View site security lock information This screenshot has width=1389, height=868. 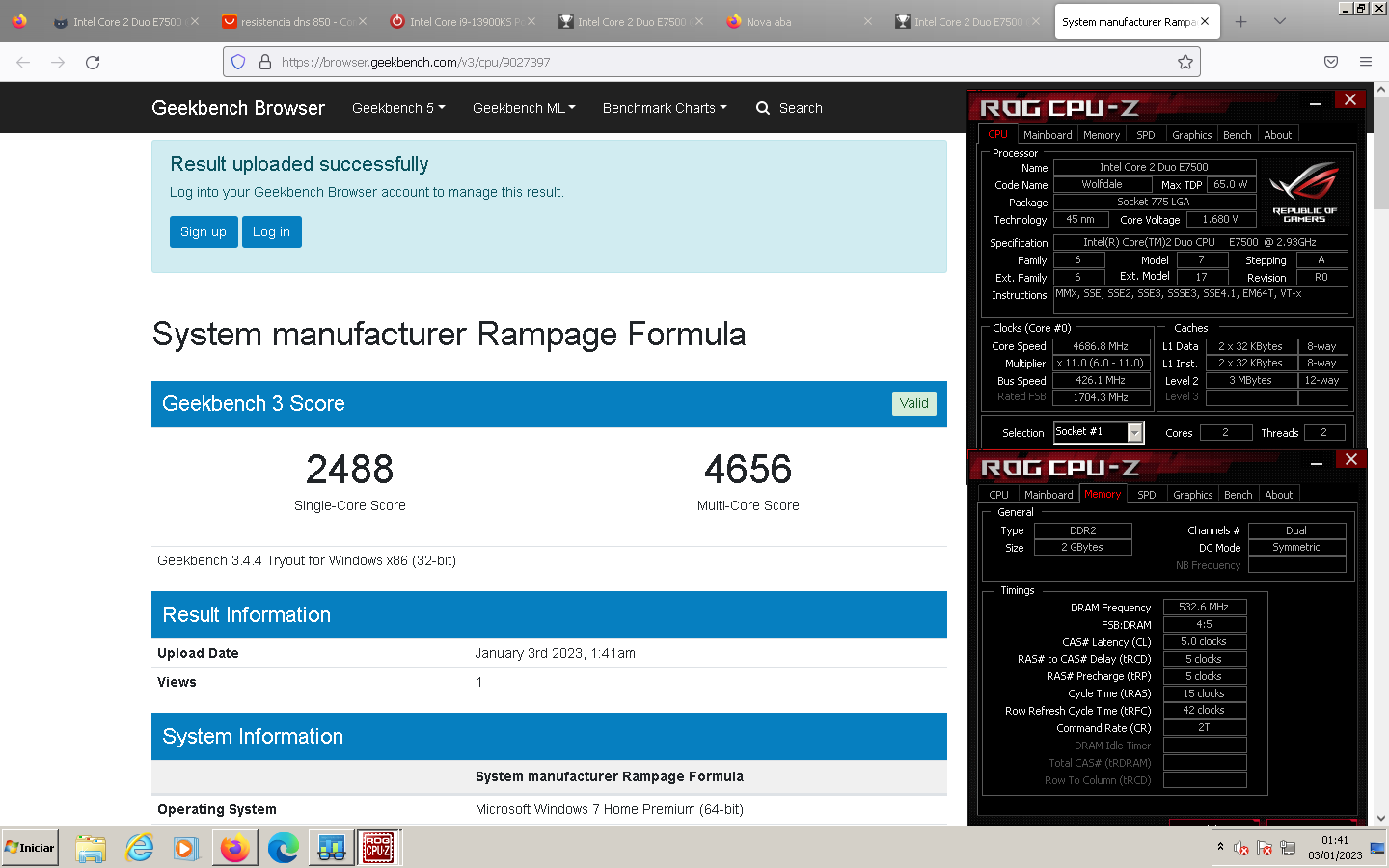coord(265,62)
